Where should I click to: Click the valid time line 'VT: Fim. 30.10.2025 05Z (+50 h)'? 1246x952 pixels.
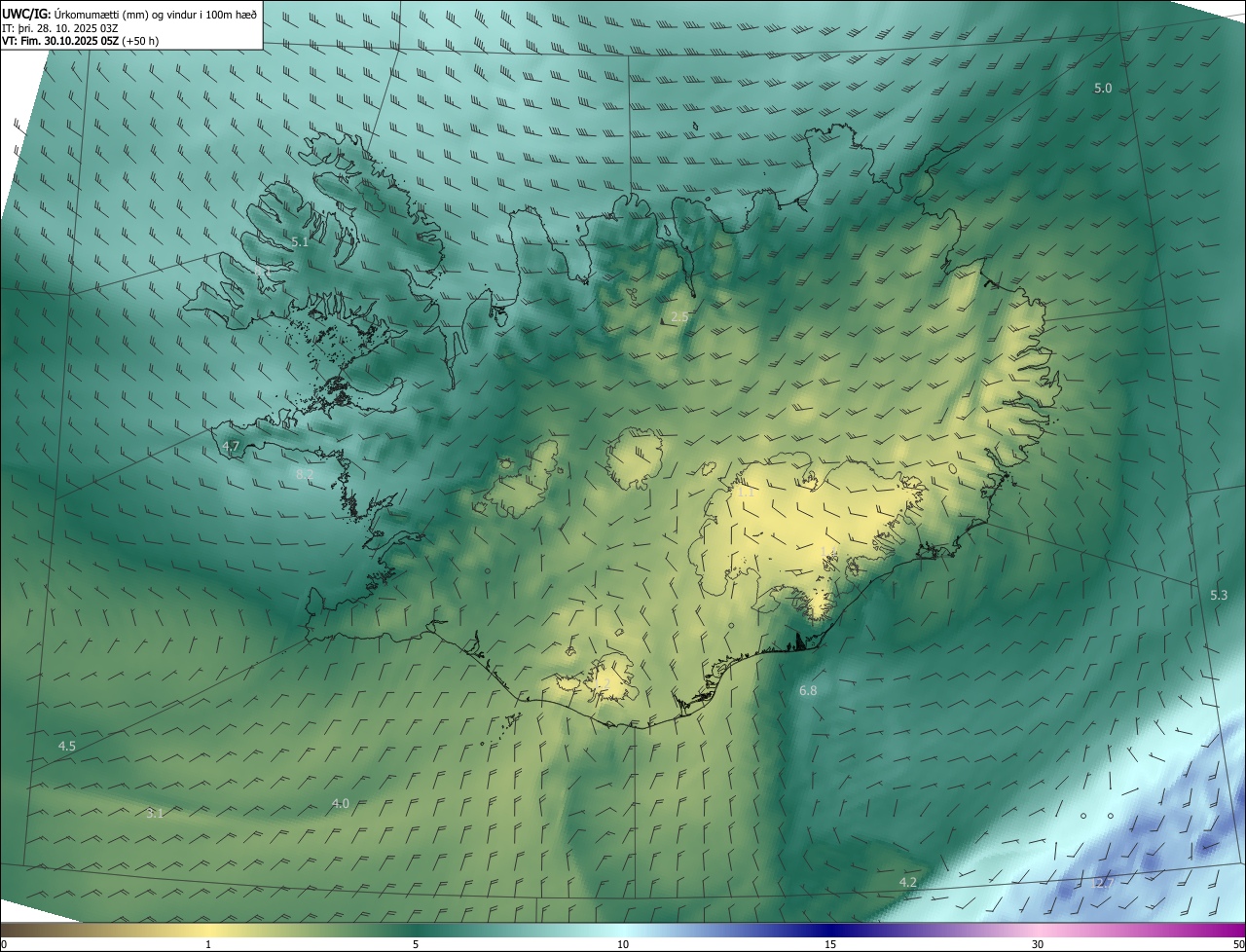click(x=81, y=41)
